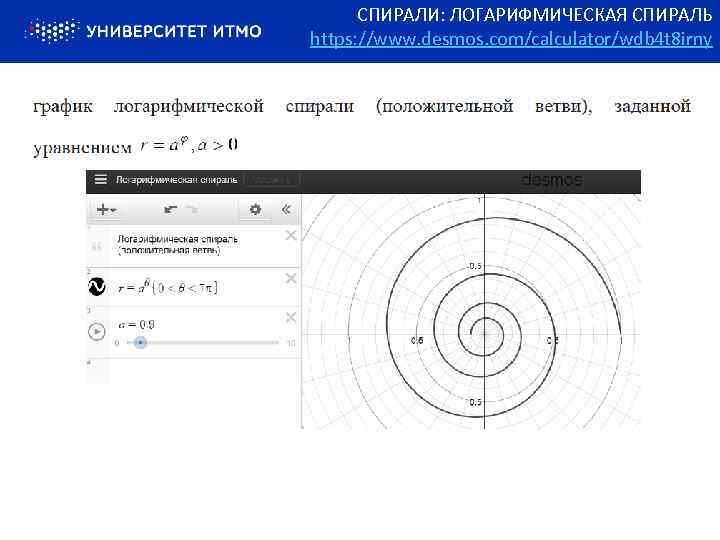Click the slider maximum value 10
Screen dimensions: 720x540
(291, 343)
